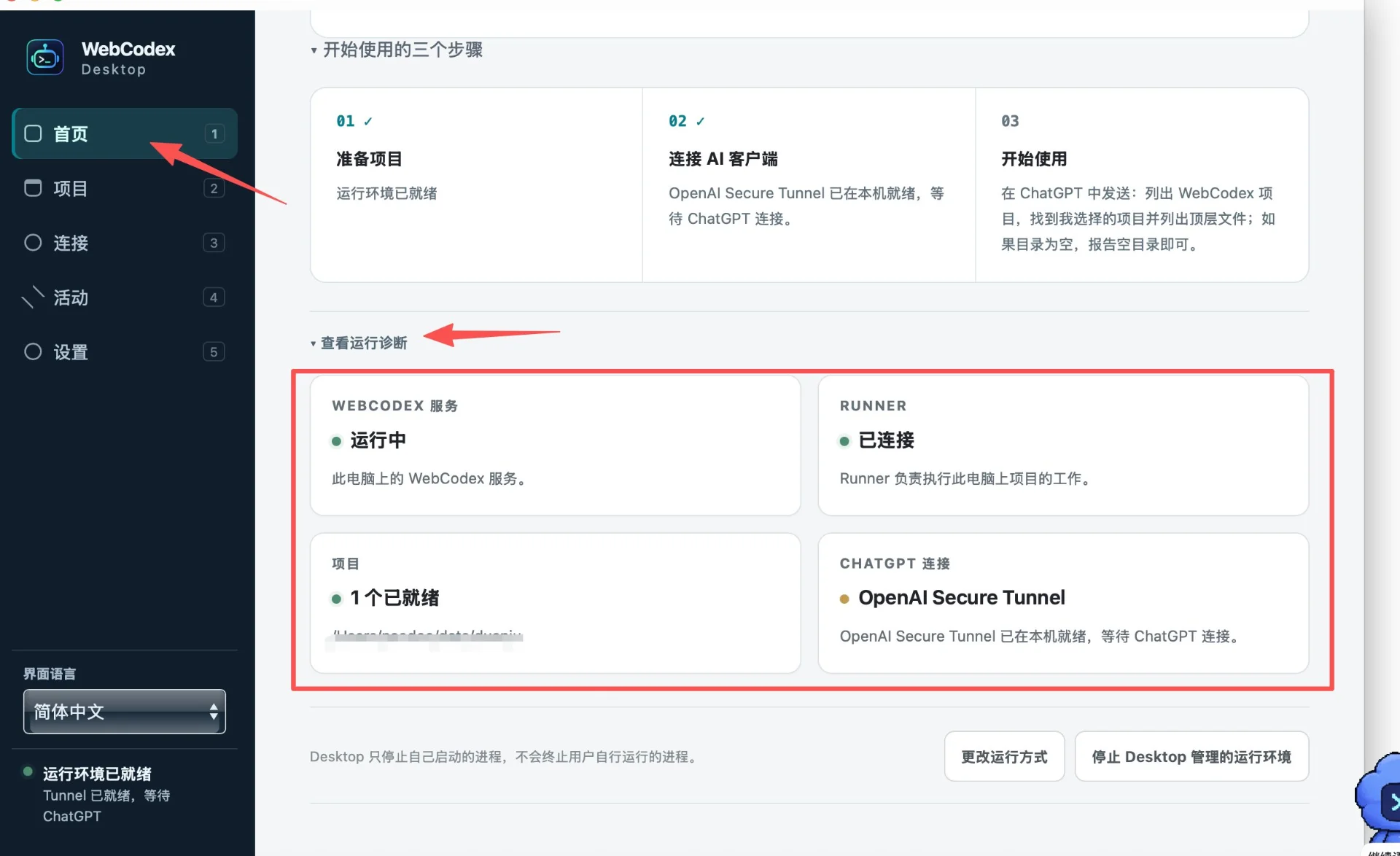Click the 首页 square icon

tap(33, 133)
